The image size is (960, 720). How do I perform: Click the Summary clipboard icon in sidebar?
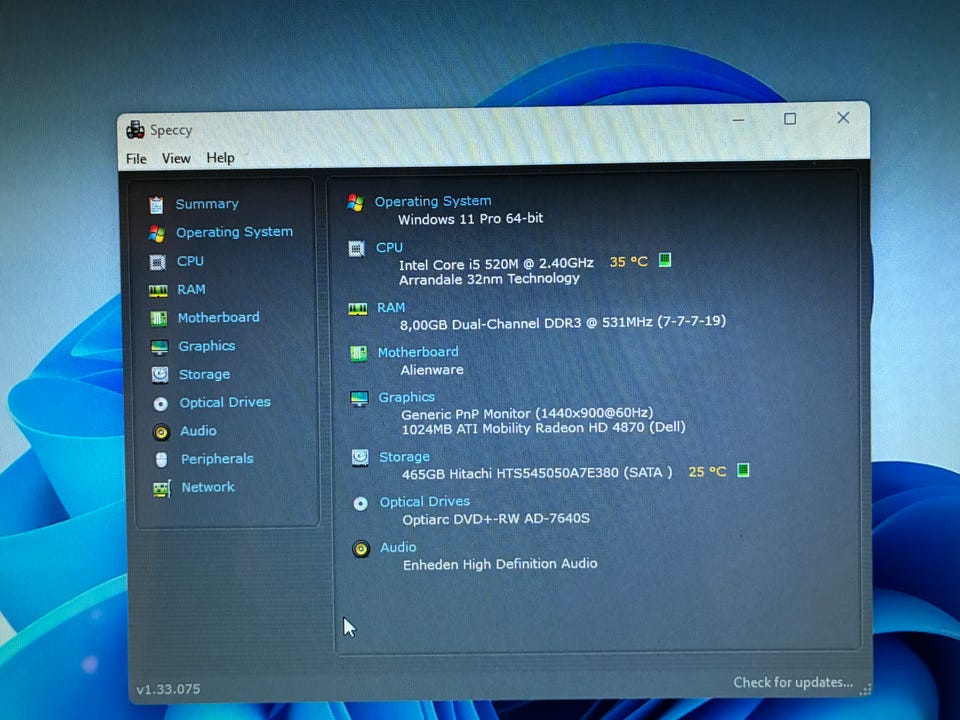click(156, 204)
